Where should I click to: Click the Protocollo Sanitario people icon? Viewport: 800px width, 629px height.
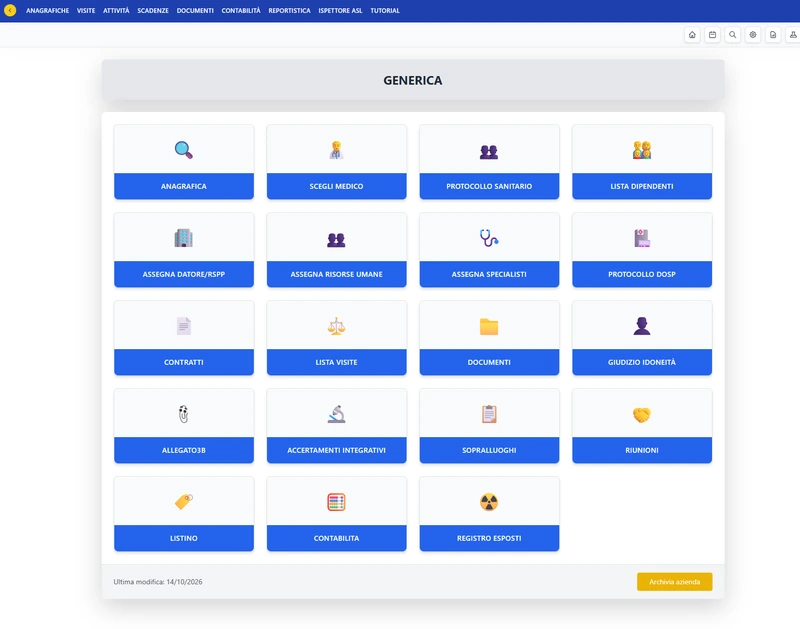pyautogui.click(x=489, y=152)
